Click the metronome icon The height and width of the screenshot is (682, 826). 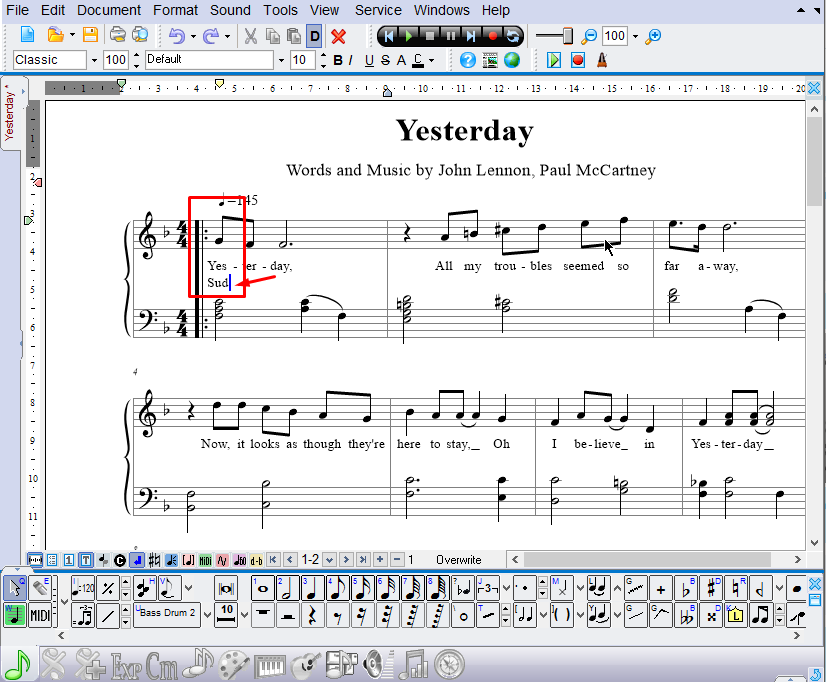pos(602,60)
